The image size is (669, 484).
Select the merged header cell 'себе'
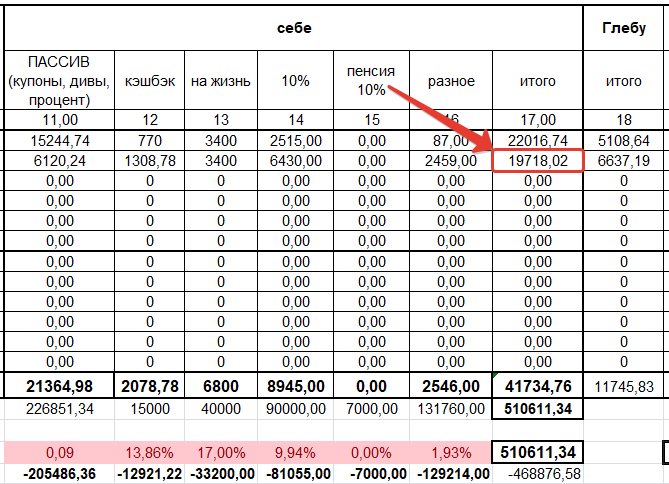[294, 28]
